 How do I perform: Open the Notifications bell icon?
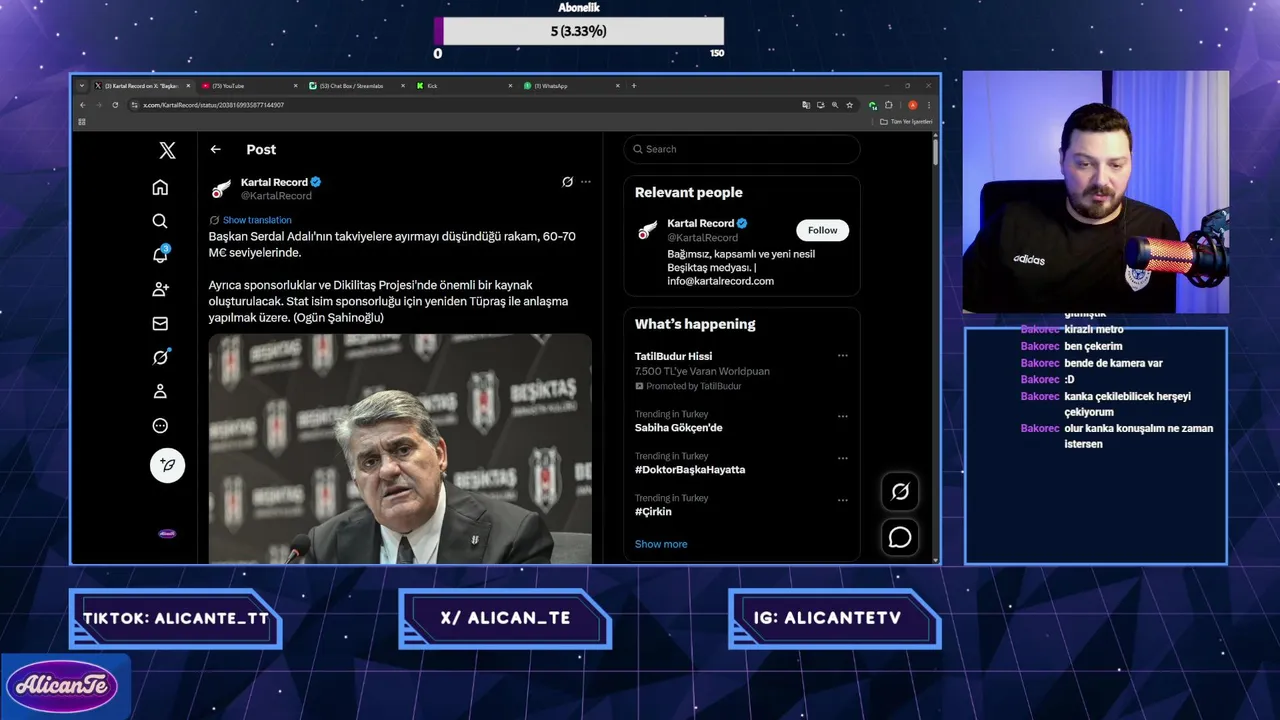coord(160,255)
